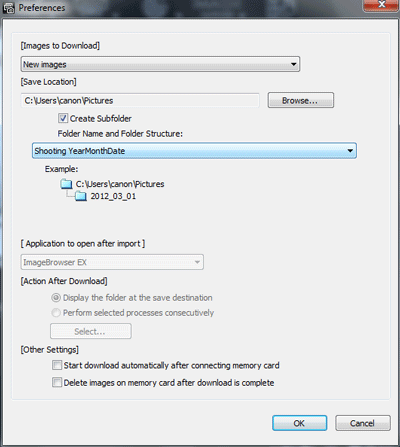Expand the Shooting YearMonthDate folder structure dropdown
This screenshot has width=400, height=447.
coord(194,151)
